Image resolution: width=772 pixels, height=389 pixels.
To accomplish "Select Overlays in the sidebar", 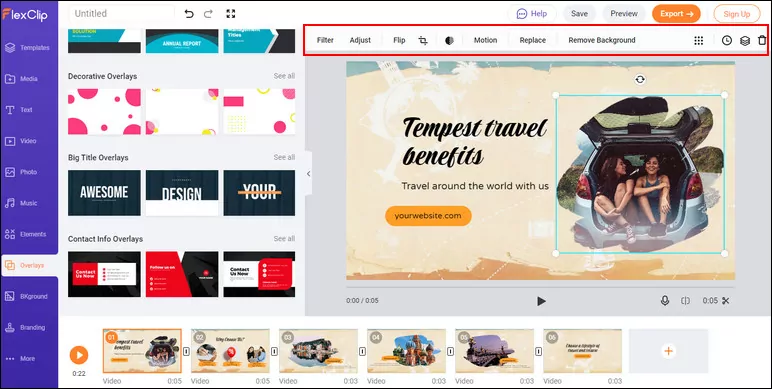I will pos(29,265).
